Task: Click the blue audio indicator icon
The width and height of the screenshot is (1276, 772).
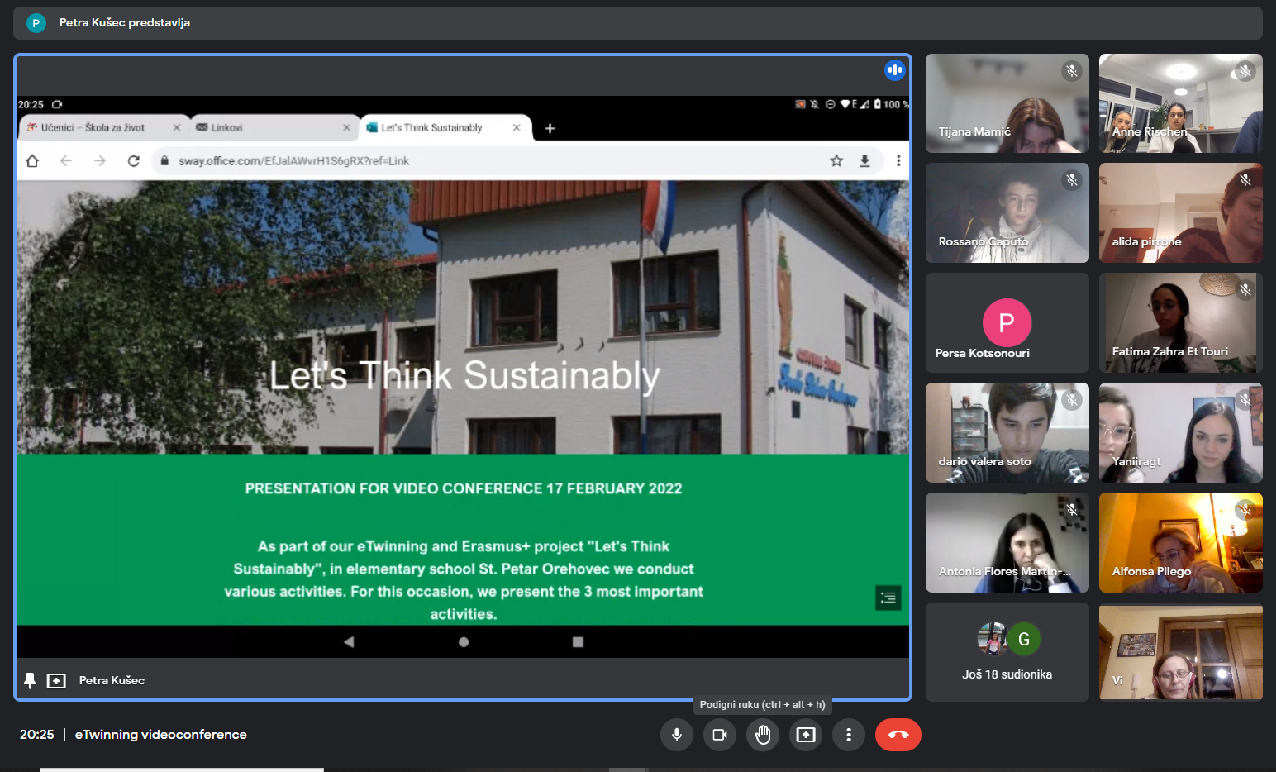Action: pos(894,70)
